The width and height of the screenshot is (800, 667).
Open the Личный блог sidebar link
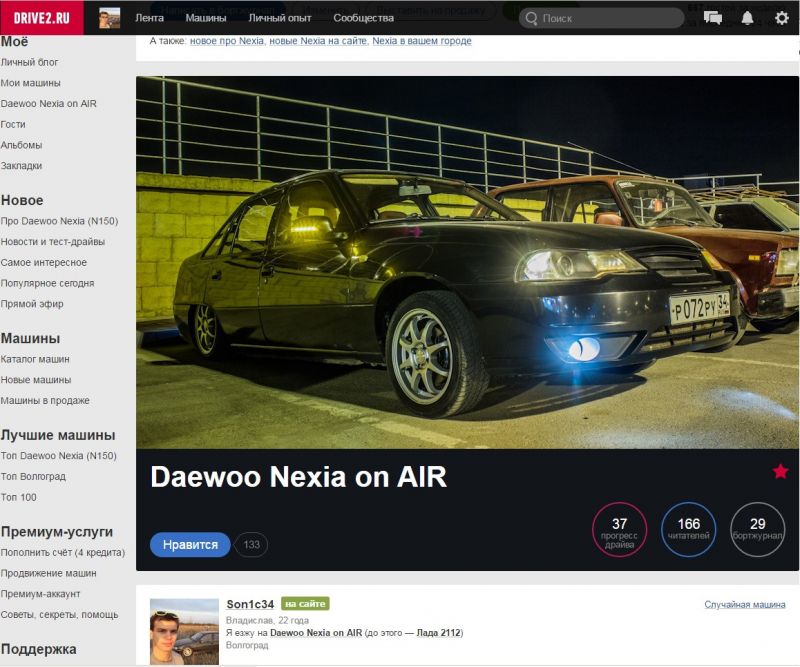pos(29,62)
